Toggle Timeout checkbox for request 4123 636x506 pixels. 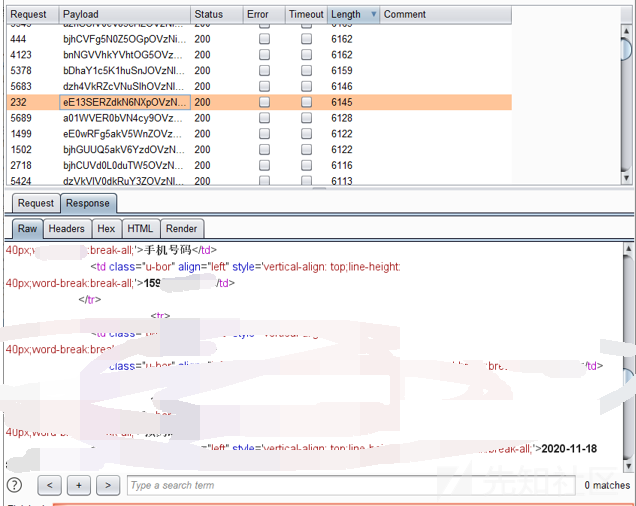(306, 54)
